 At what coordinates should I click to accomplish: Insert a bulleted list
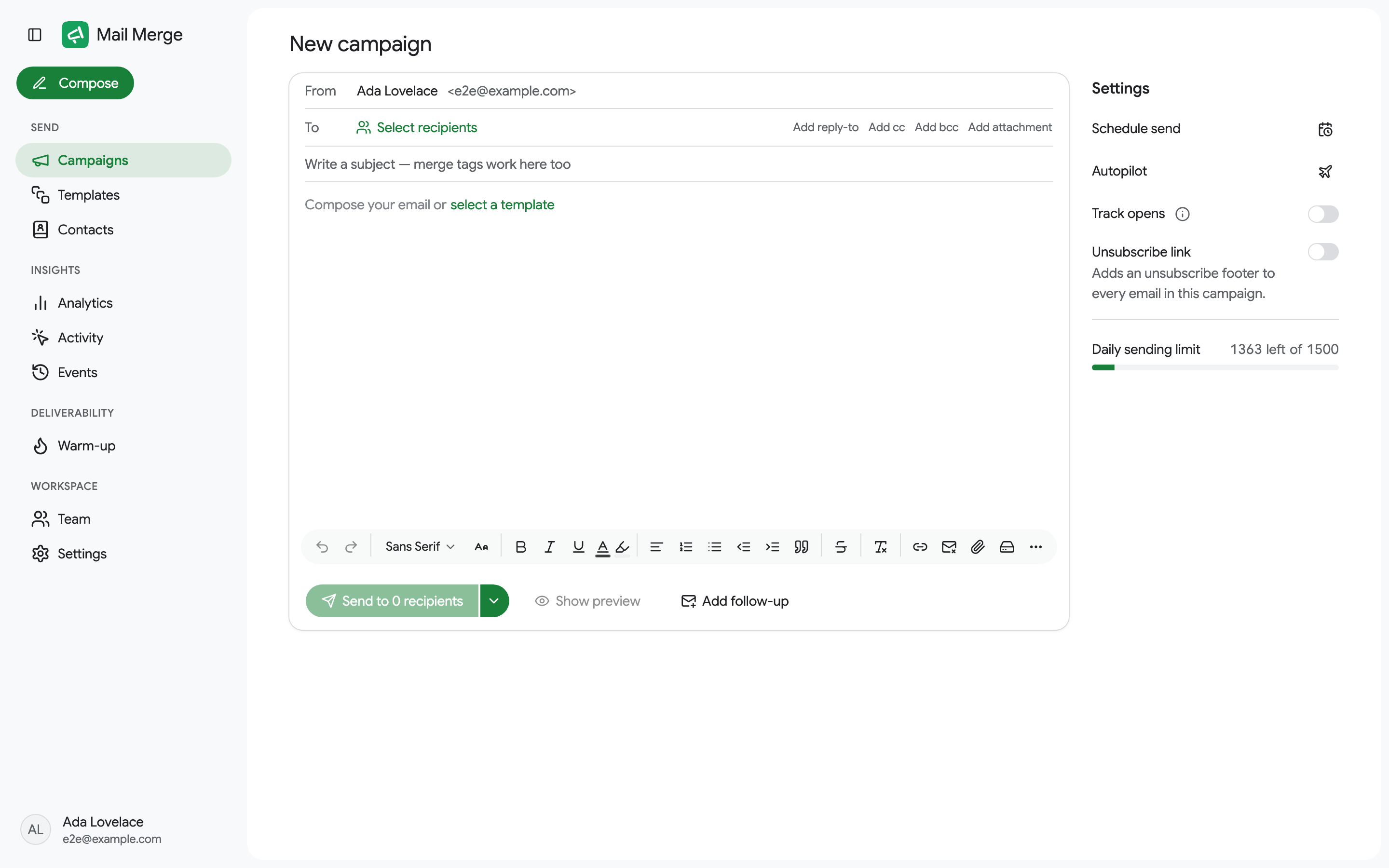[x=715, y=547]
